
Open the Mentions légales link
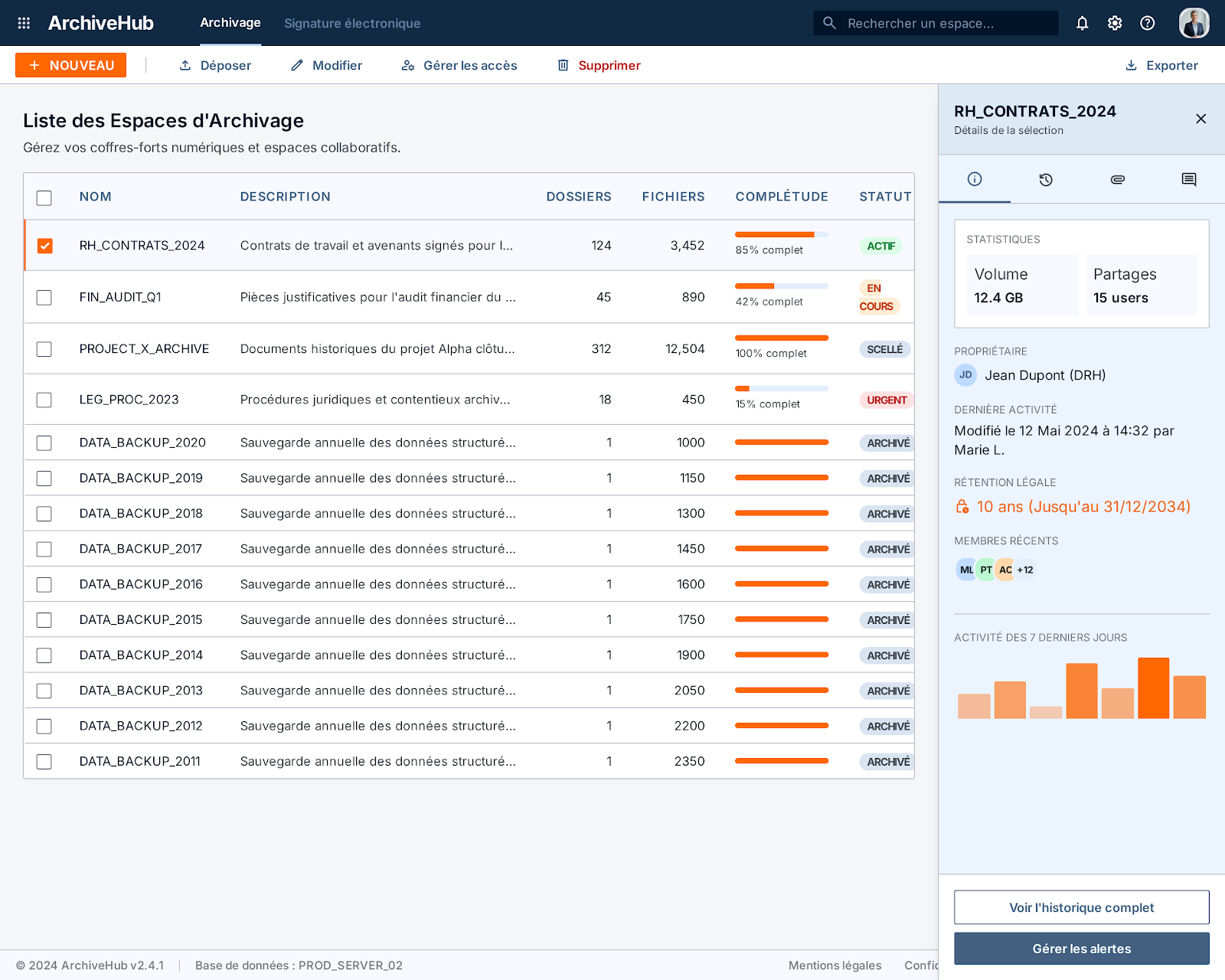pos(835,965)
